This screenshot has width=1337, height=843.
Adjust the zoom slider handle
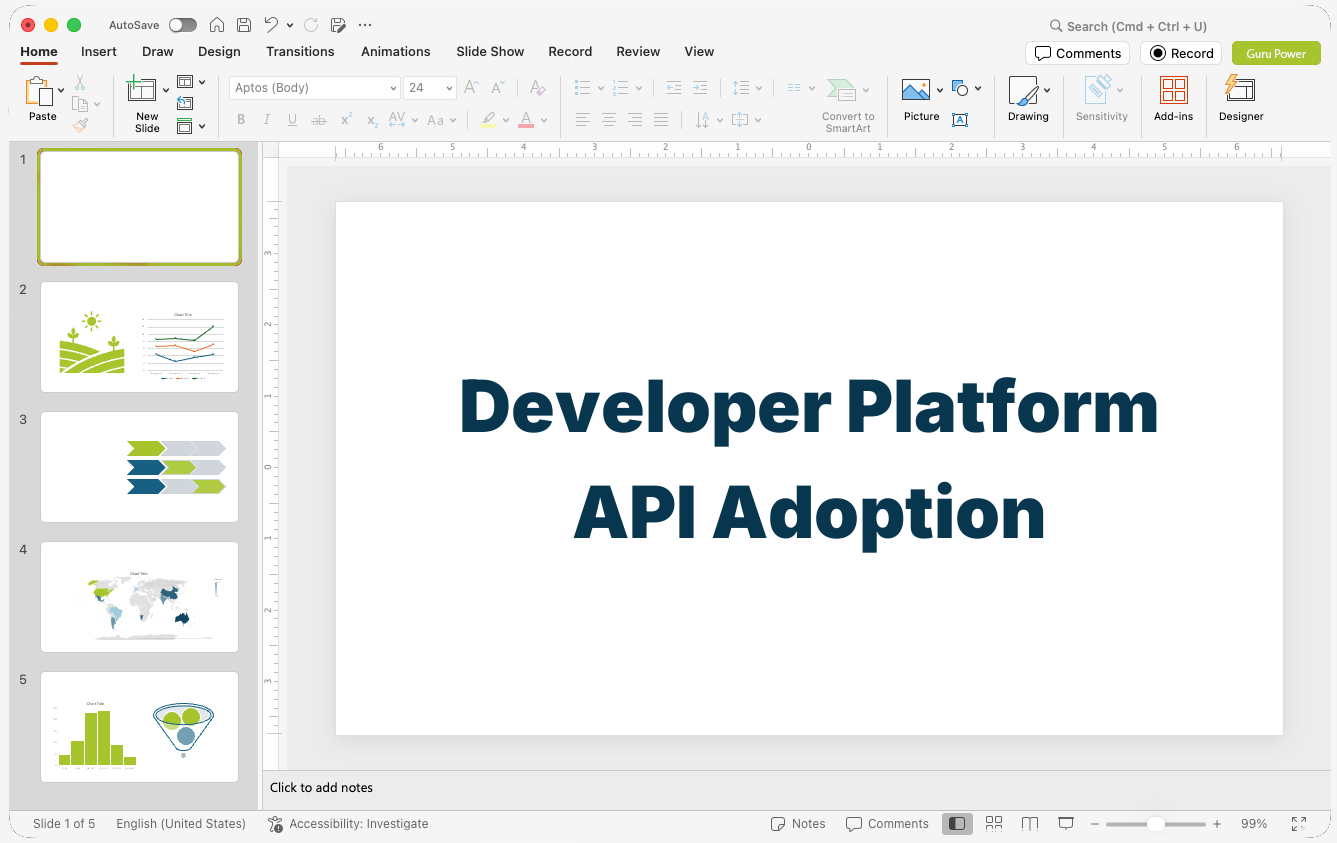tap(1155, 824)
